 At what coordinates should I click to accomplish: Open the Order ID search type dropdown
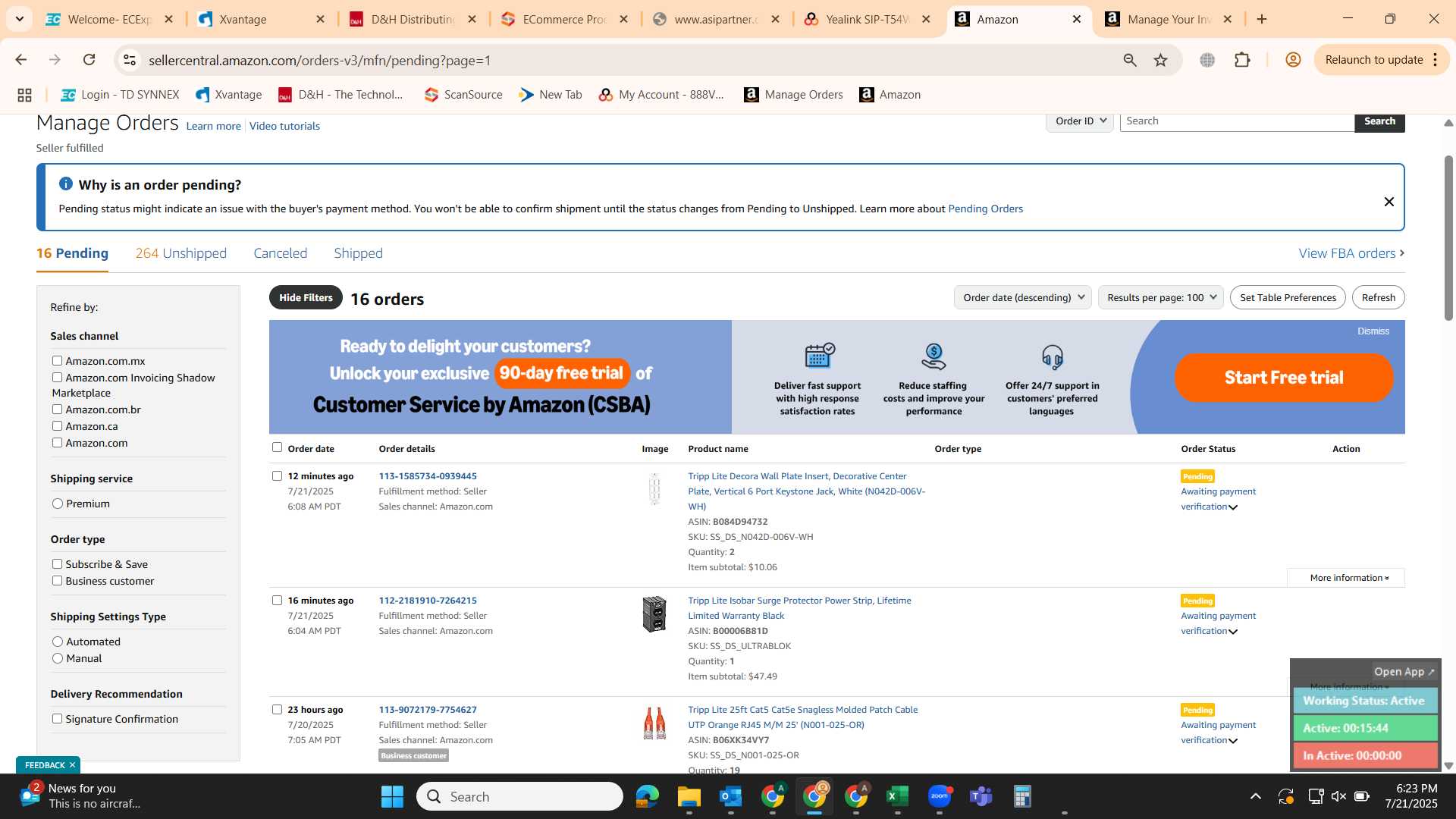(1080, 121)
